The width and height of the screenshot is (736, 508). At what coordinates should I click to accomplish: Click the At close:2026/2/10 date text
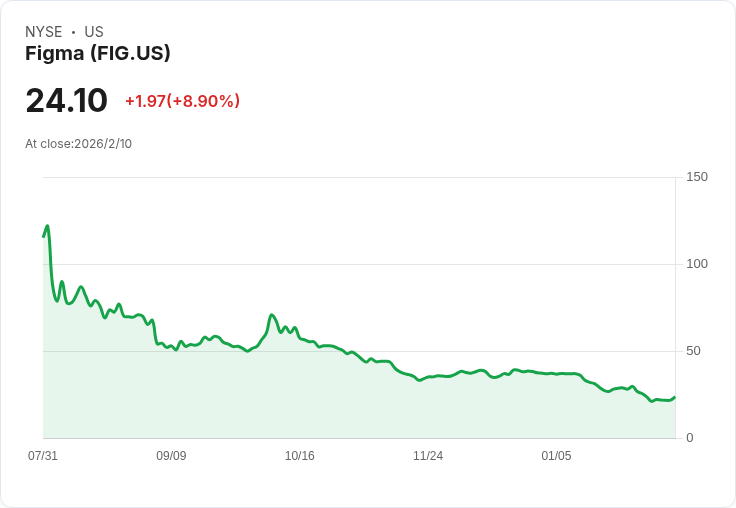tap(78, 144)
